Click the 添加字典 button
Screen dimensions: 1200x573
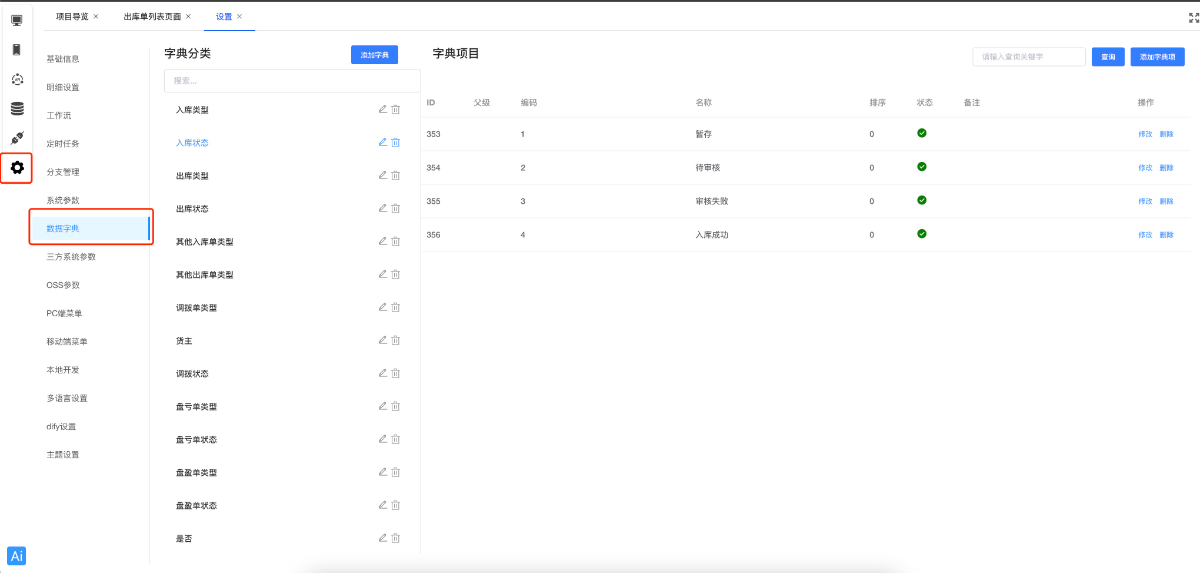coord(374,54)
